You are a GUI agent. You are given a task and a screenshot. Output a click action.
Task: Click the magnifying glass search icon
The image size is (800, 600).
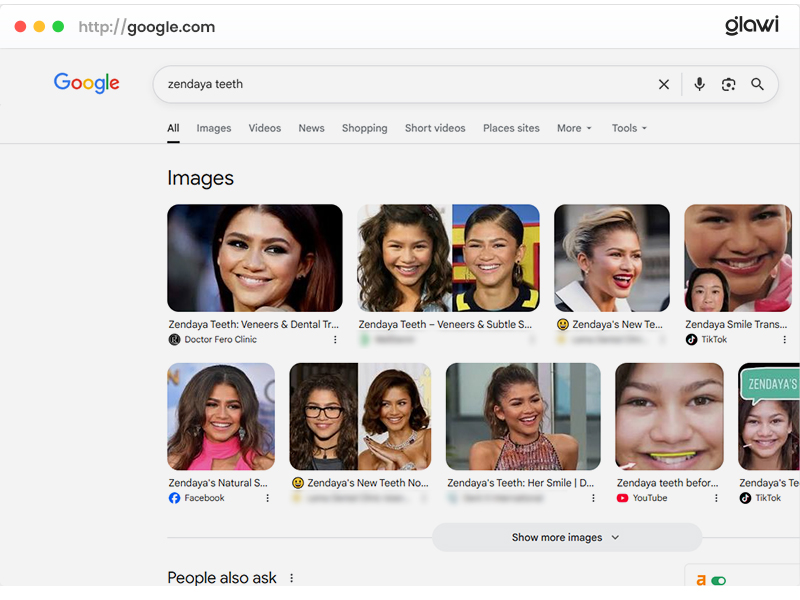click(757, 85)
